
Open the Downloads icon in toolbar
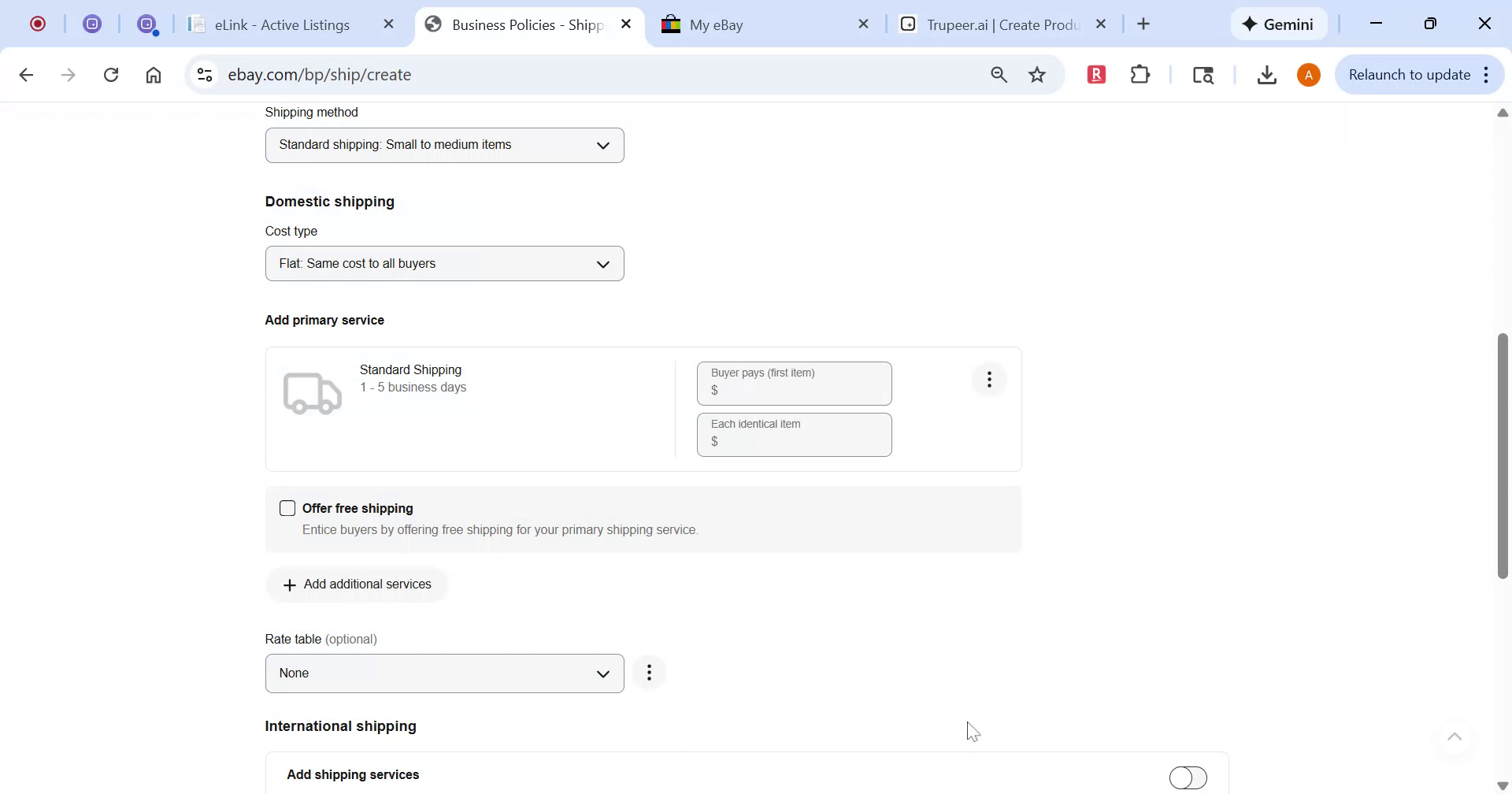click(x=1266, y=74)
